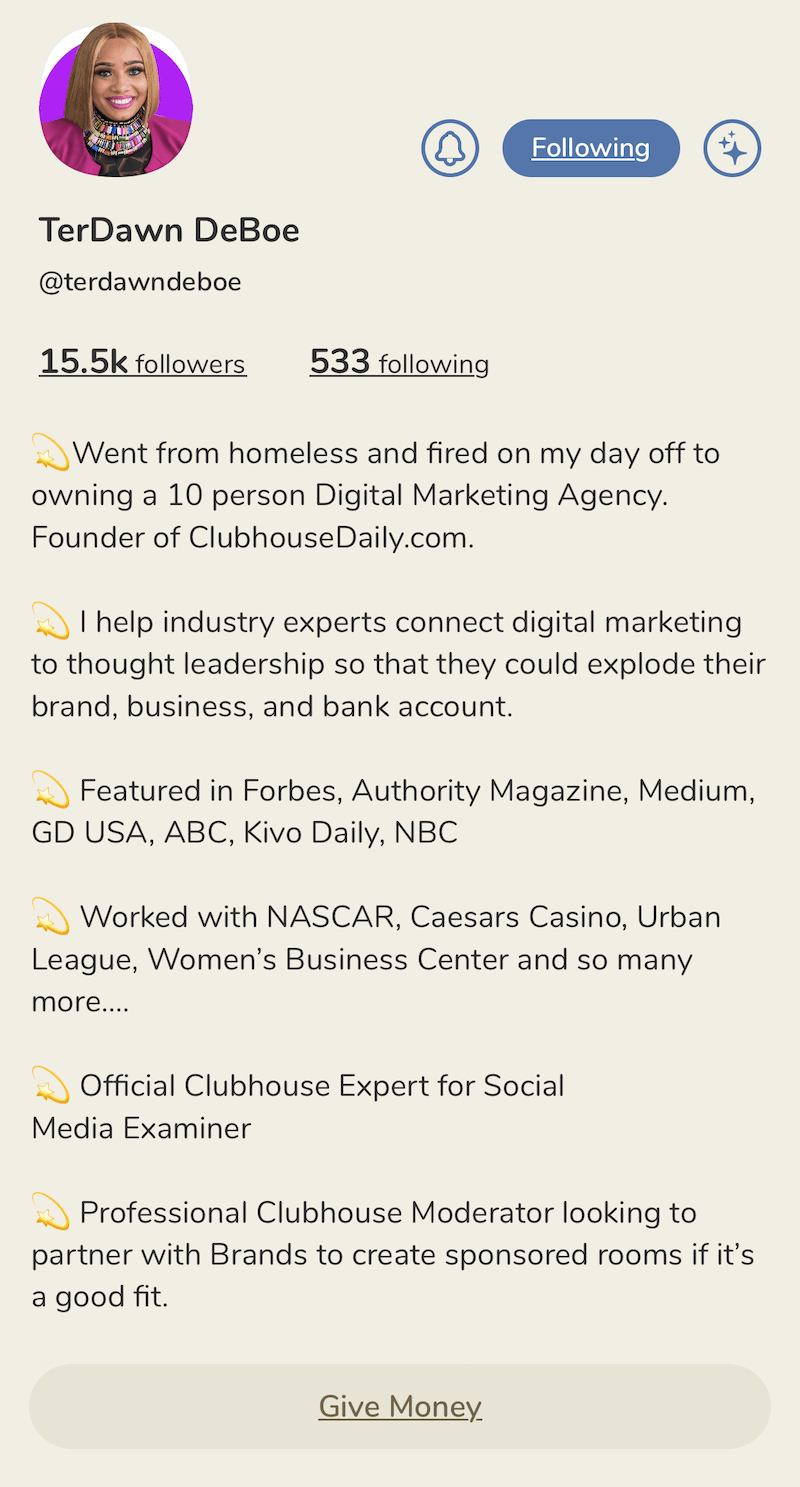The width and height of the screenshot is (800, 1487).
Task: Click the sparkles icon next to Following
Action: point(732,147)
